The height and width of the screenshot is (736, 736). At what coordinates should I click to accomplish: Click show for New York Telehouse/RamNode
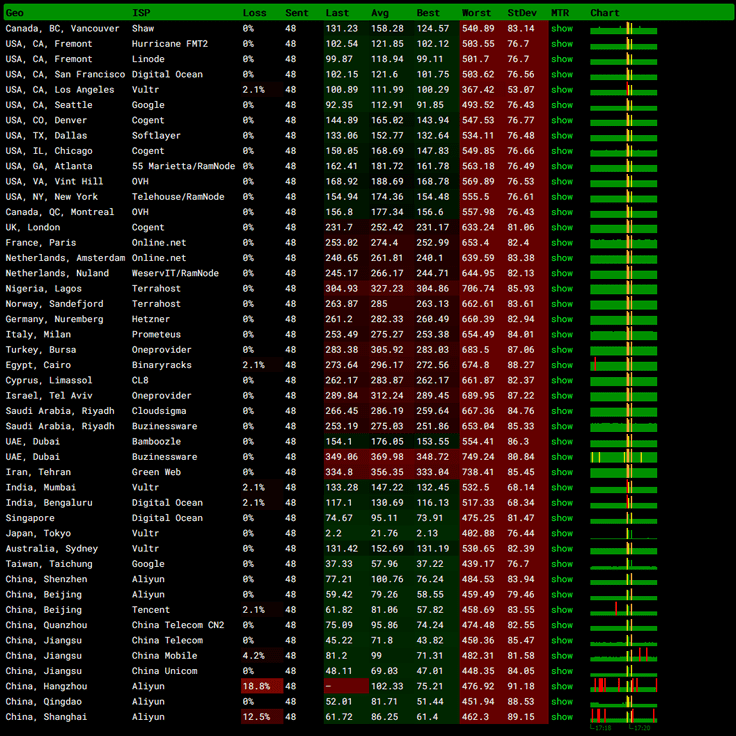tap(562, 197)
